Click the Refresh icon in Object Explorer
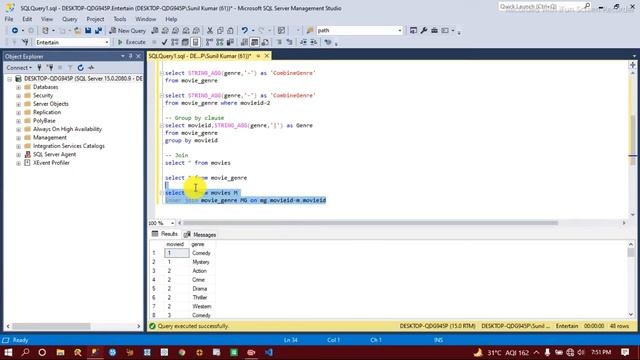Screen dimensions: 640x360 pyautogui.click(x=80, y=68)
